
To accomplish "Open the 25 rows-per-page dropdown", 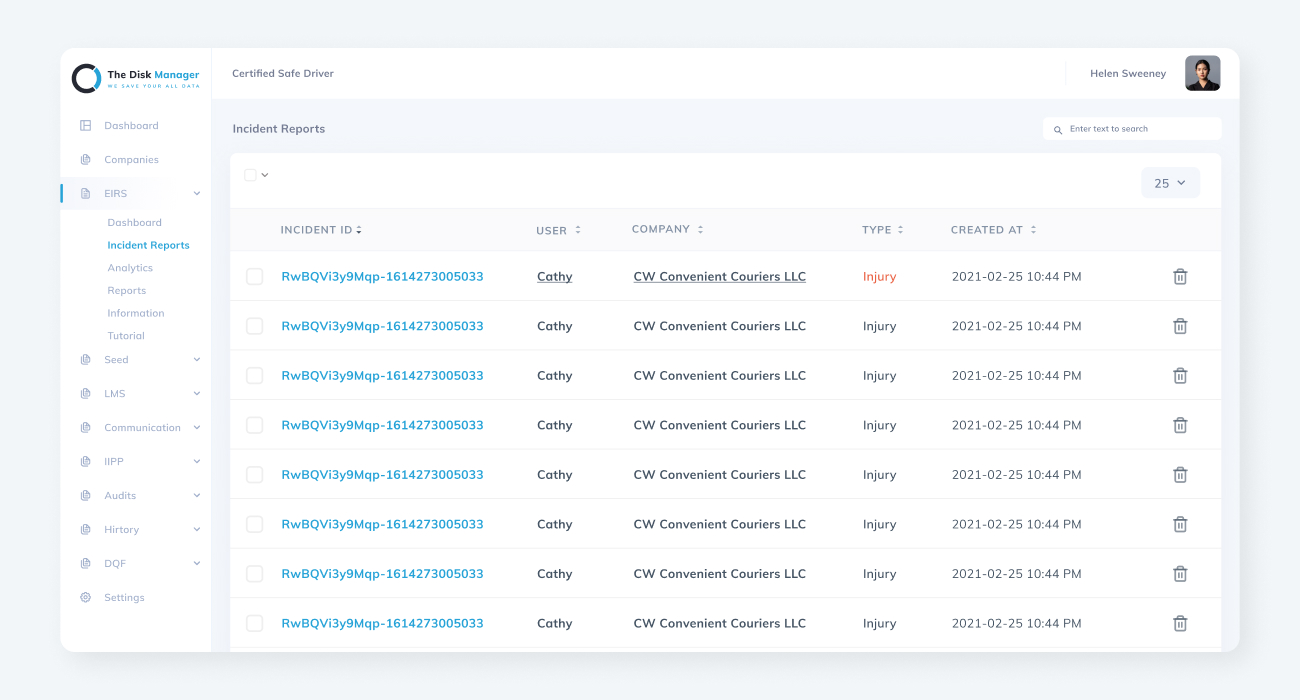I will coord(1170,183).
